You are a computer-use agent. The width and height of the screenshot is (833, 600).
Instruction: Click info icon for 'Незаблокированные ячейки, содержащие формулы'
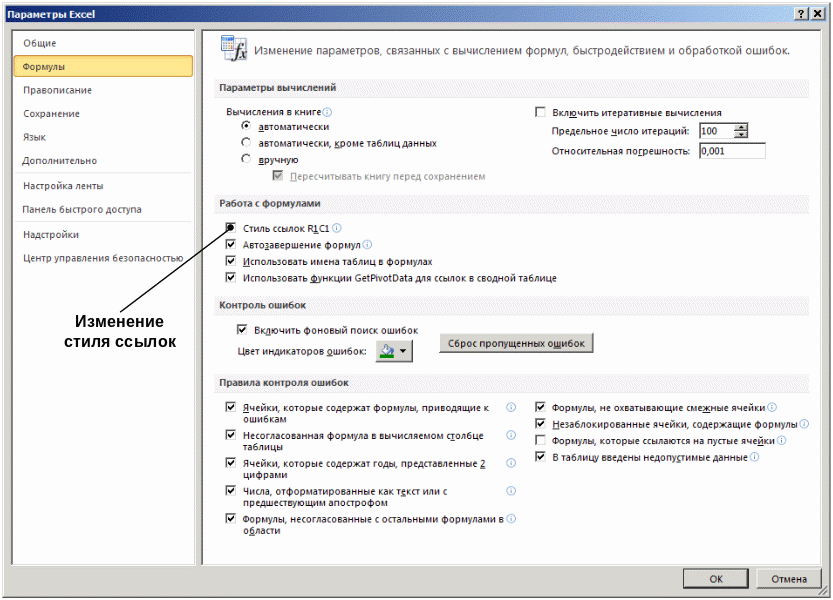[x=804, y=424]
